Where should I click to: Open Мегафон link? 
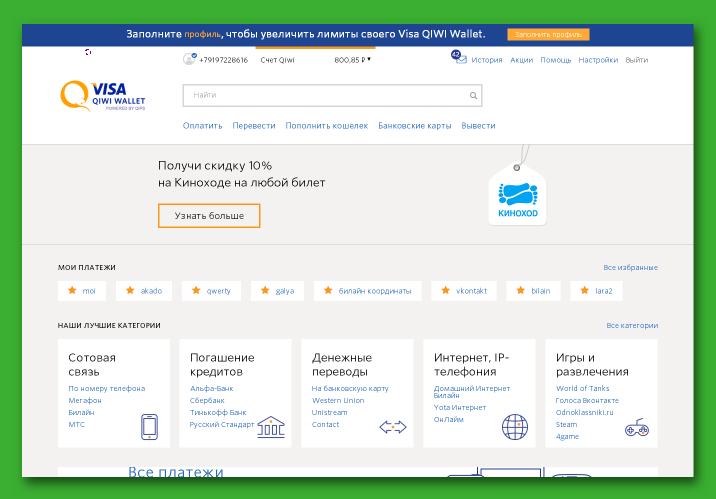(x=85, y=400)
